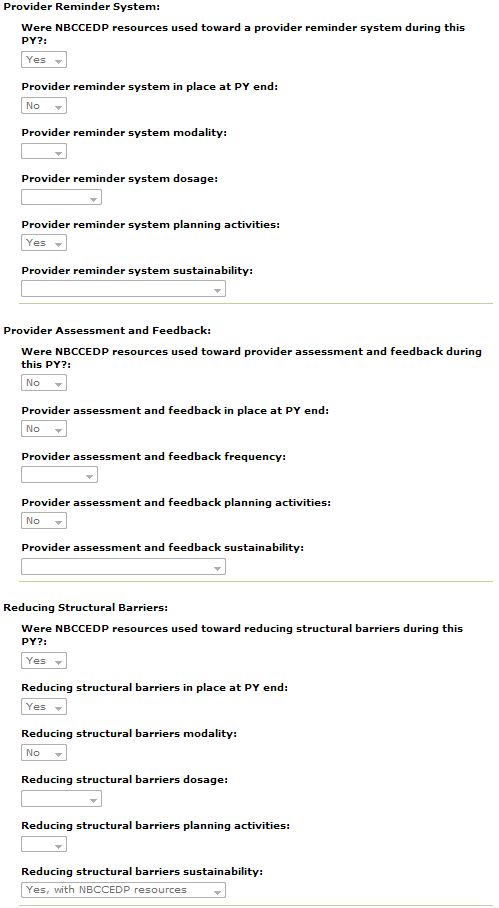Viewport: 499px width, 908px height.
Task: Open 'Provider assessment and feedback in place' dropdown
Action: (x=44, y=429)
